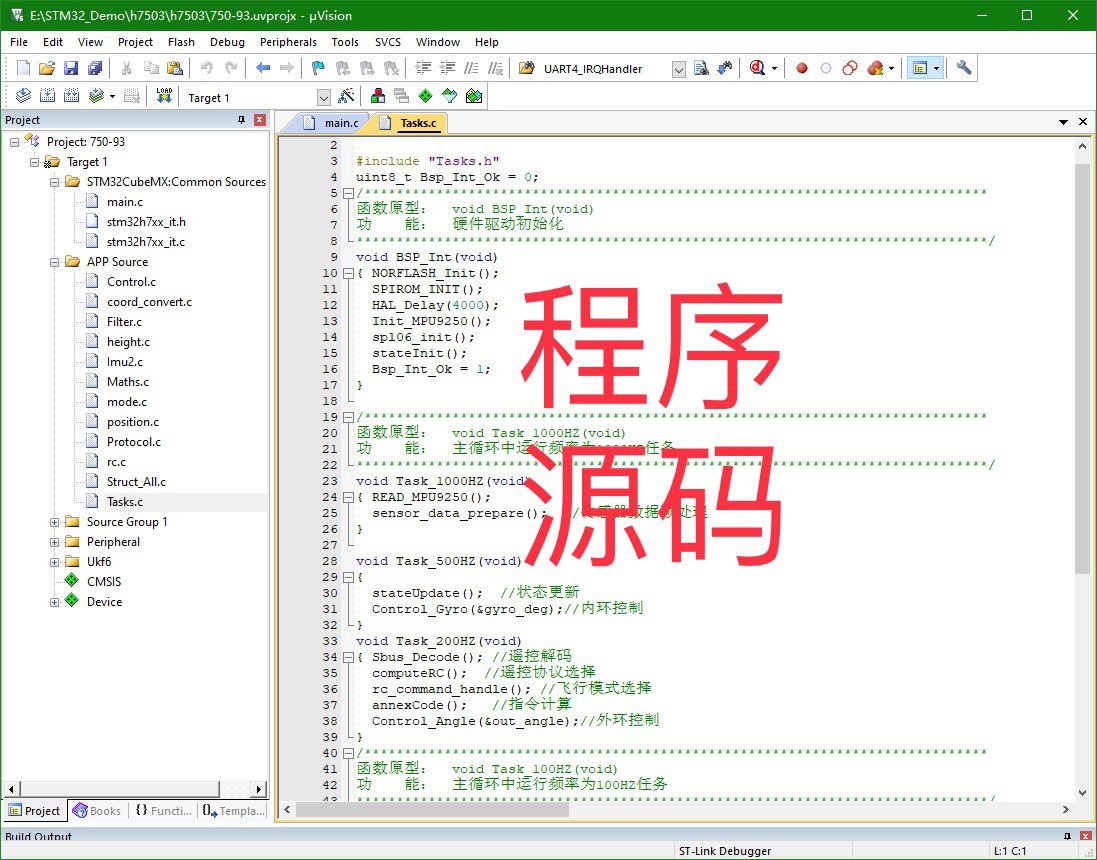Rebuild all target files icon
The width and height of the screenshot is (1097, 860).
(71, 96)
